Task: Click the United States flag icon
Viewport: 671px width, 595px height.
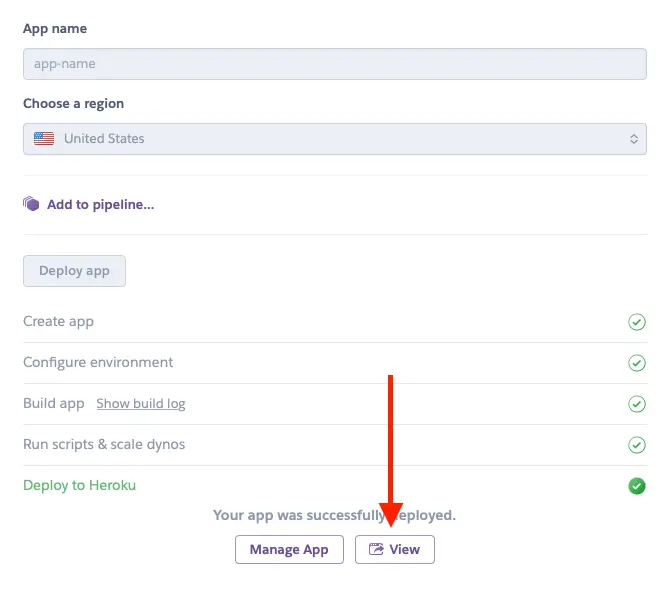Action: point(44,138)
